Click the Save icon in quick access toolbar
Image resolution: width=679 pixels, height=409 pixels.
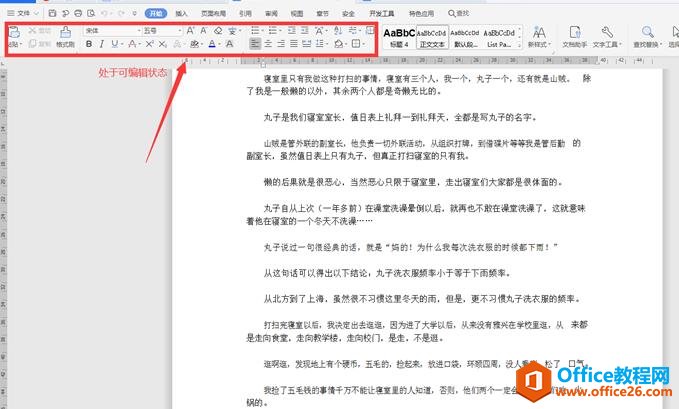(x=52, y=13)
